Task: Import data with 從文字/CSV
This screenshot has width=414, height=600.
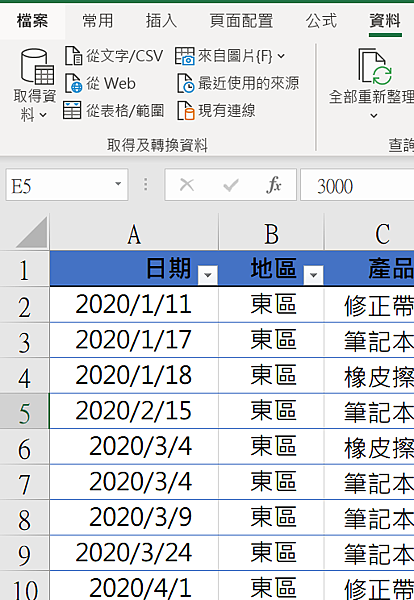Action: coord(114,56)
